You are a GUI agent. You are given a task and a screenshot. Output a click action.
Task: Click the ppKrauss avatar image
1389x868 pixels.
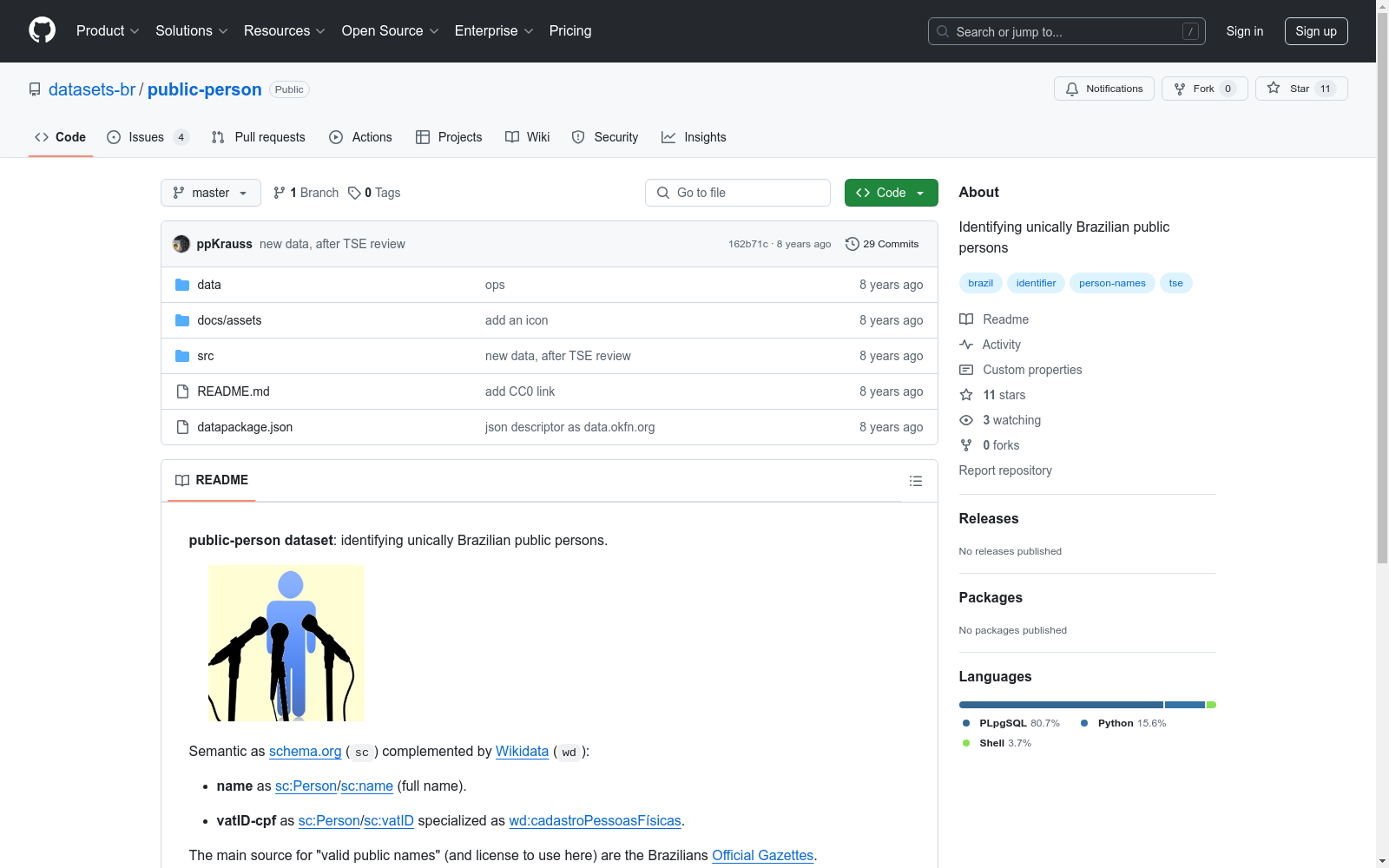coord(181,244)
